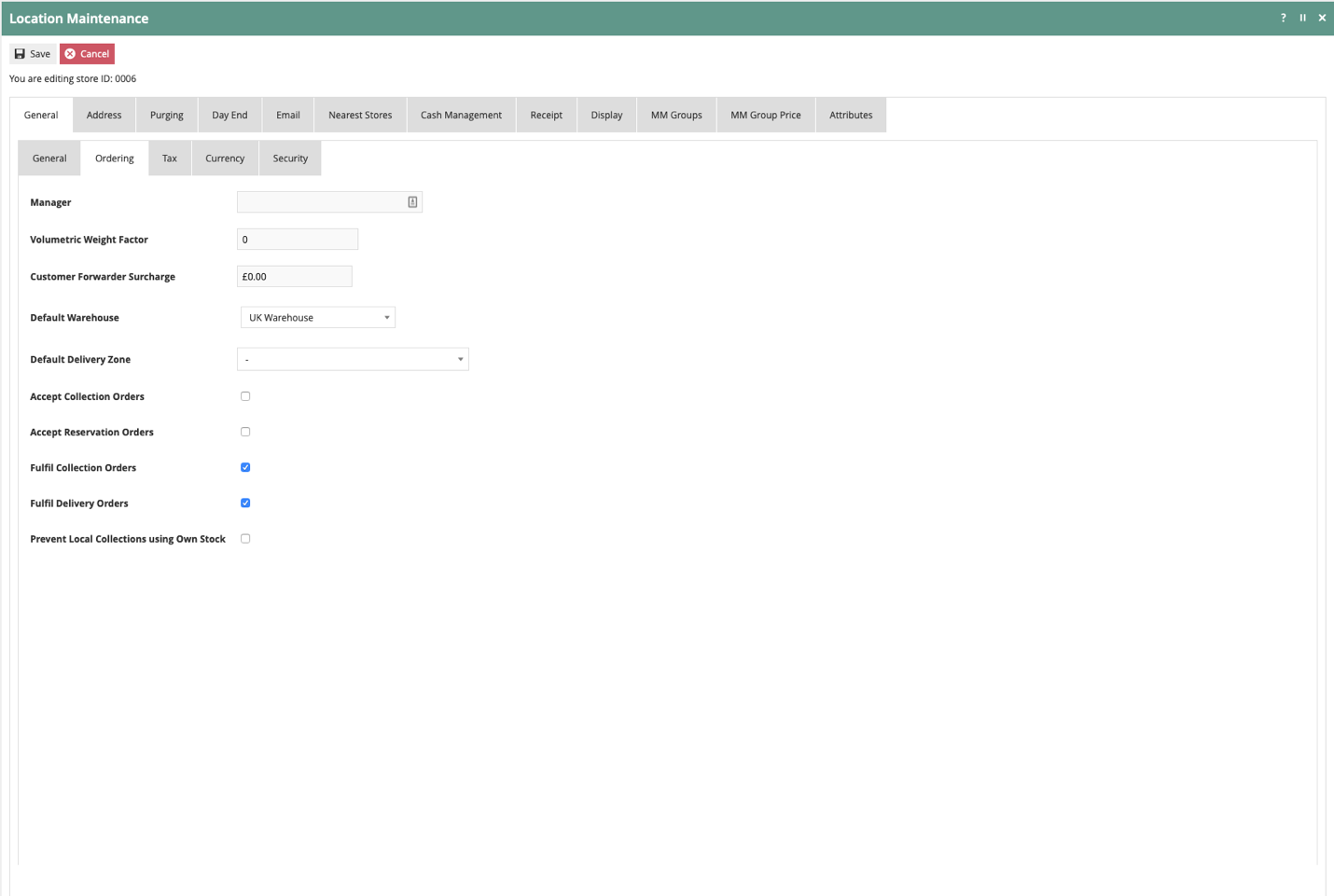Click the Default Delivery Zone label

pos(80,359)
